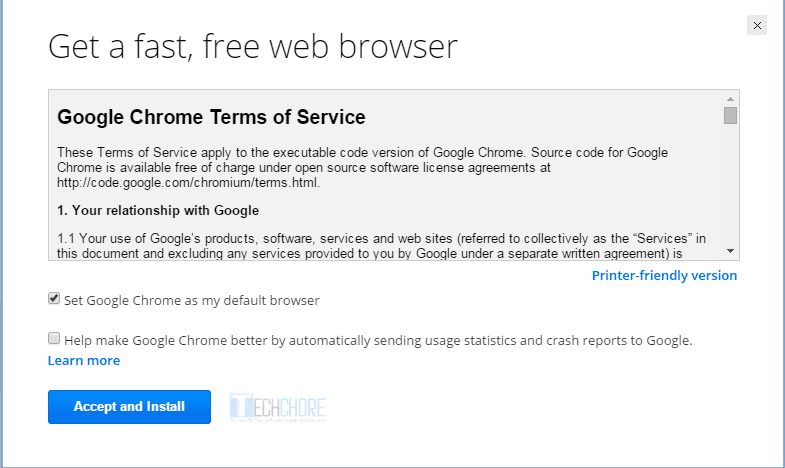Open the Printer-friendly version link
The width and height of the screenshot is (785, 468).
click(664, 275)
